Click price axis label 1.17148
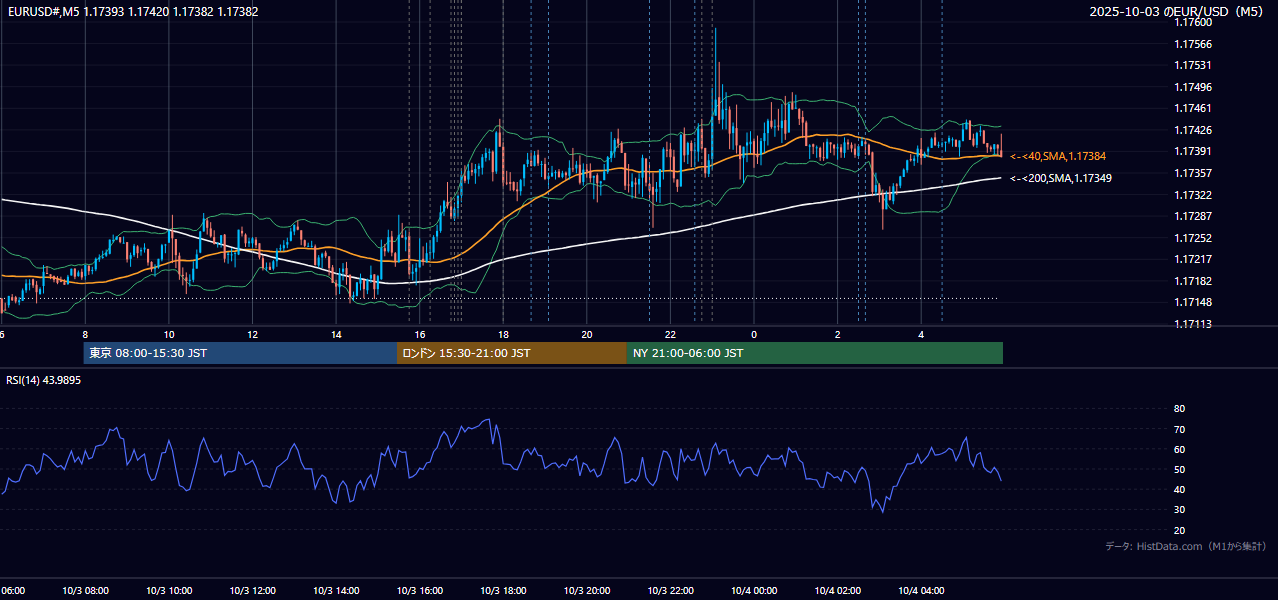The height and width of the screenshot is (600, 1278). (1193, 302)
